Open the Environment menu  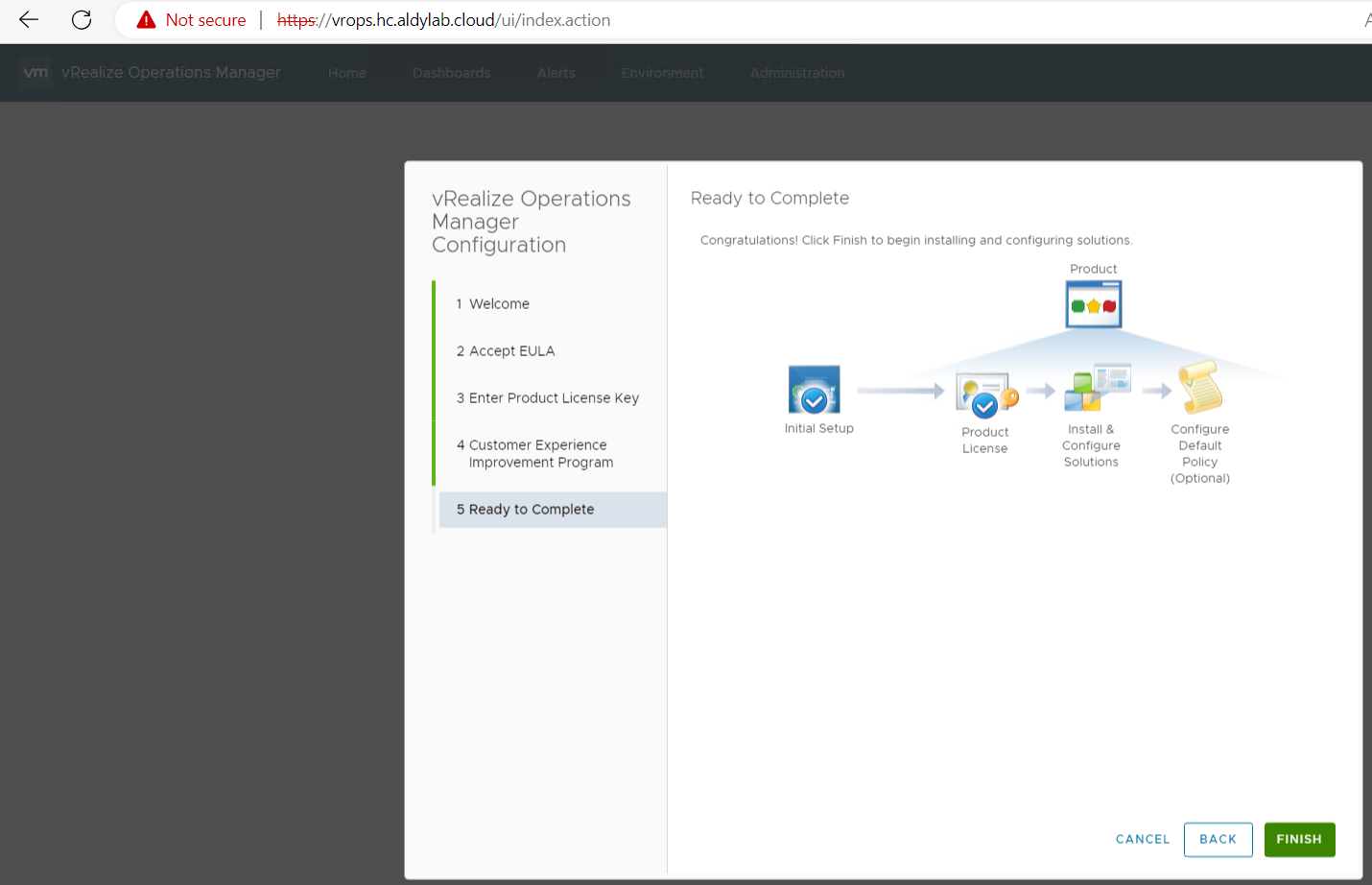click(x=661, y=73)
